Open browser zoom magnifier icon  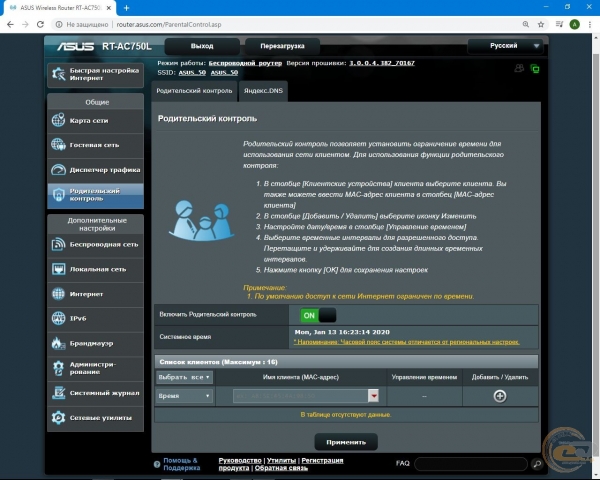point(526,24)
